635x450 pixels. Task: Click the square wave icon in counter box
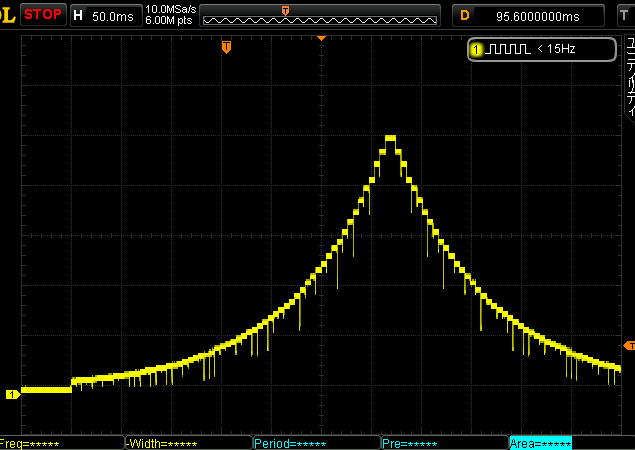pyautogui.click(x=507, y=49)
